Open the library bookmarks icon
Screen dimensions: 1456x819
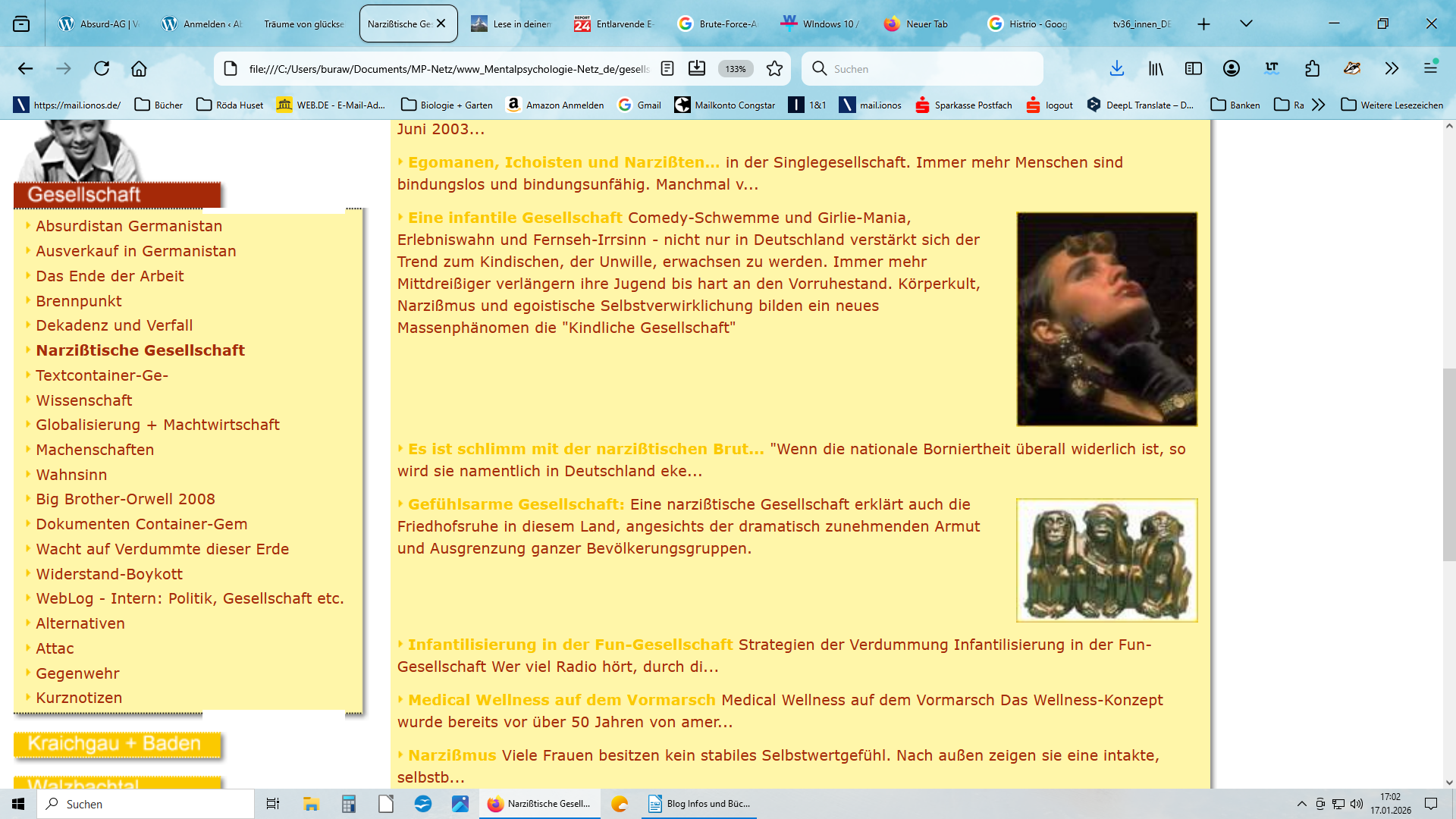click(x=1156, y=69)
